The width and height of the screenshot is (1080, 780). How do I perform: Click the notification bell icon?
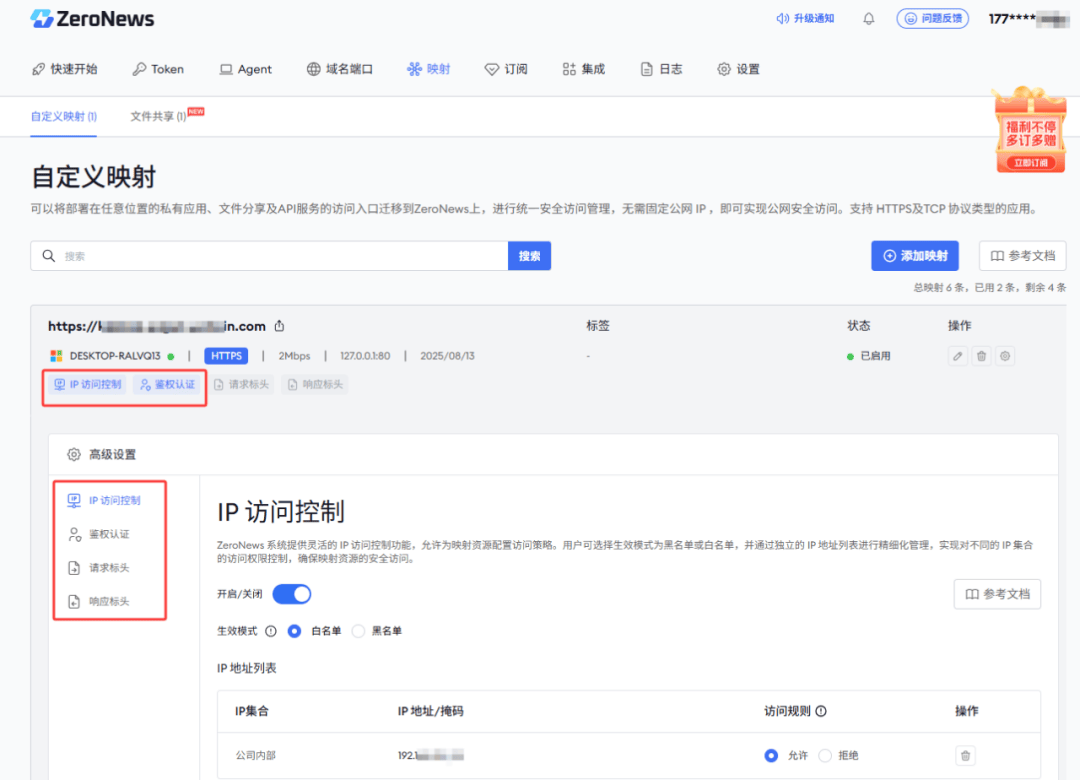point(869,19)
